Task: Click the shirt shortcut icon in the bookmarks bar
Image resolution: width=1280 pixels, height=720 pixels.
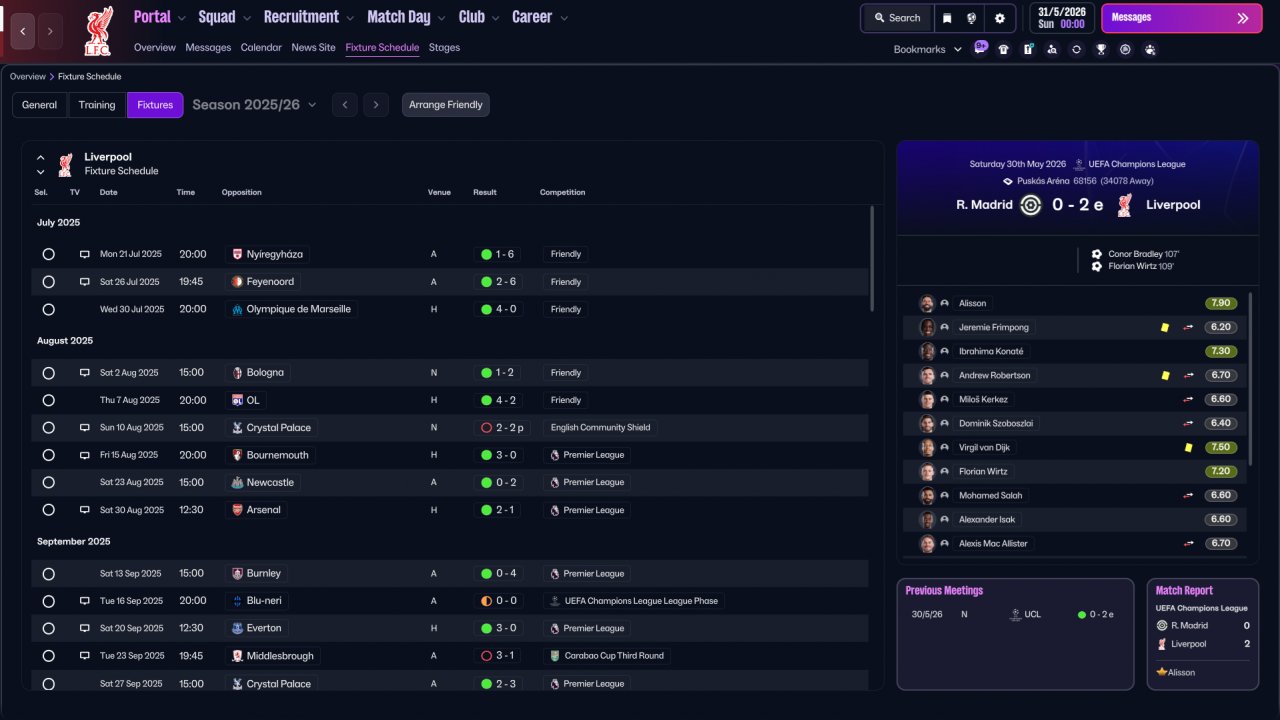Action: [x=1003, y=49]
